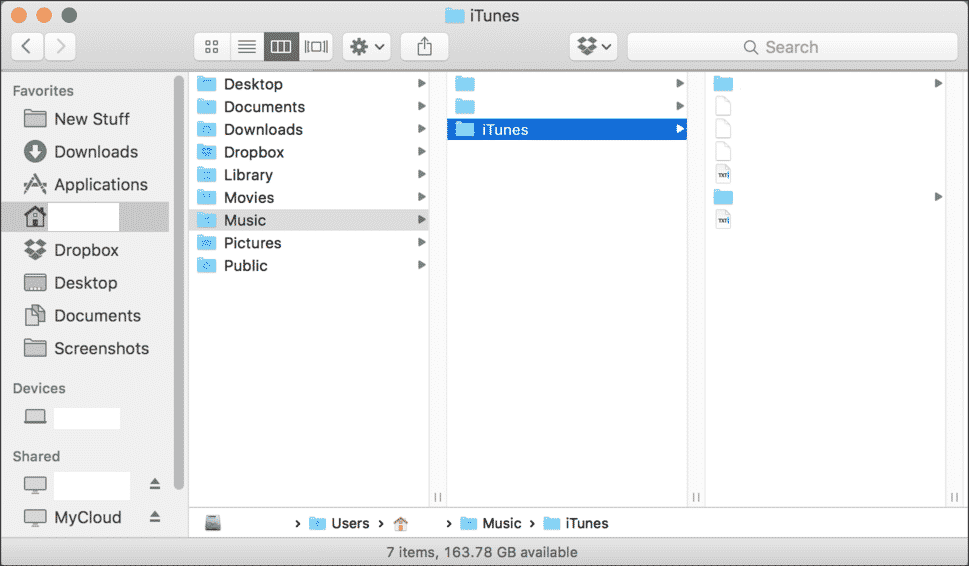
Task: Switch to list view mode
Action: pyautogui.click(x=246, y=47)
